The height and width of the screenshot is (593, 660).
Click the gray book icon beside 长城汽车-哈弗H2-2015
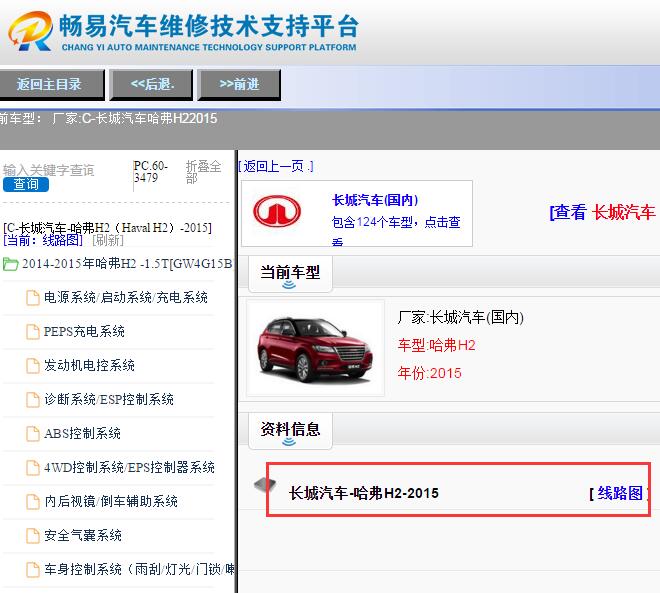[x=265, y=485]
